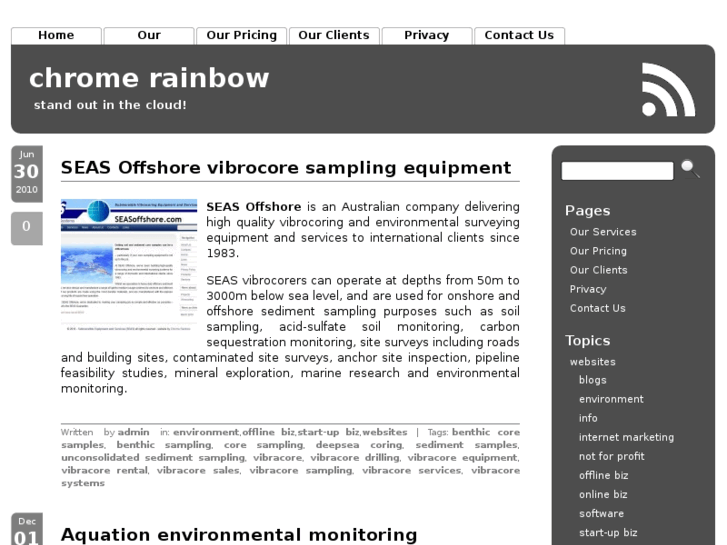727x545 pixels.
Task: Focus the sidebar search field
Action: point(617,171)
